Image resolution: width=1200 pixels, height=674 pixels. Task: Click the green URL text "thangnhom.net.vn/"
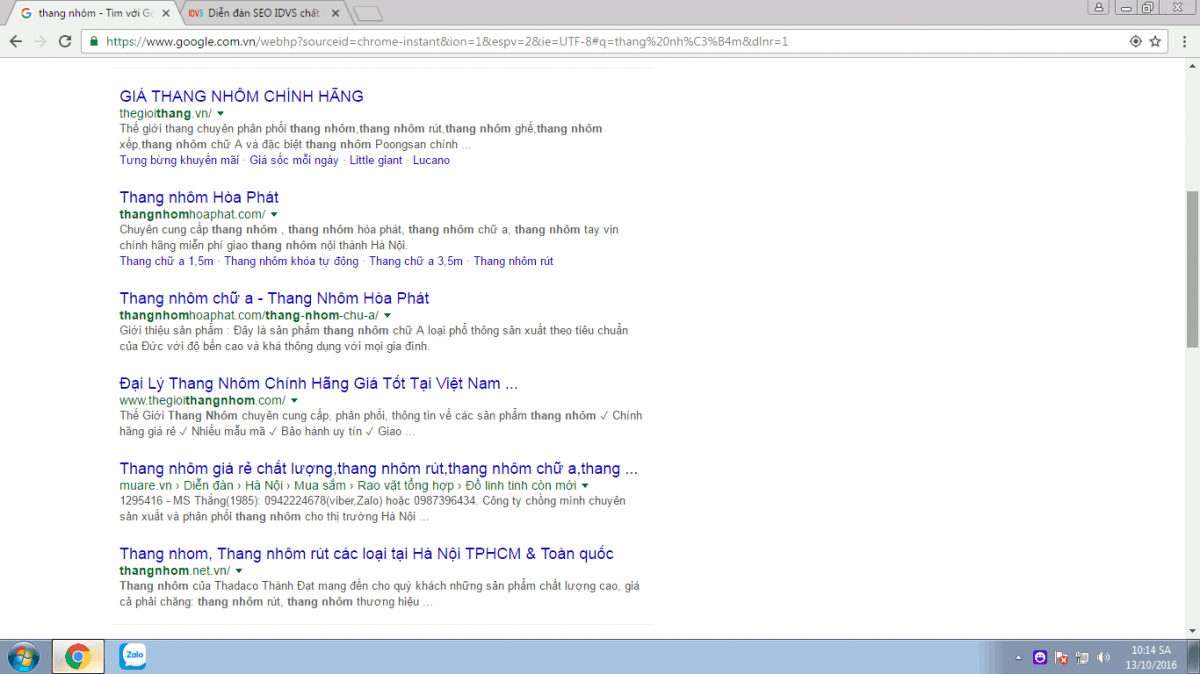(175, 571)
